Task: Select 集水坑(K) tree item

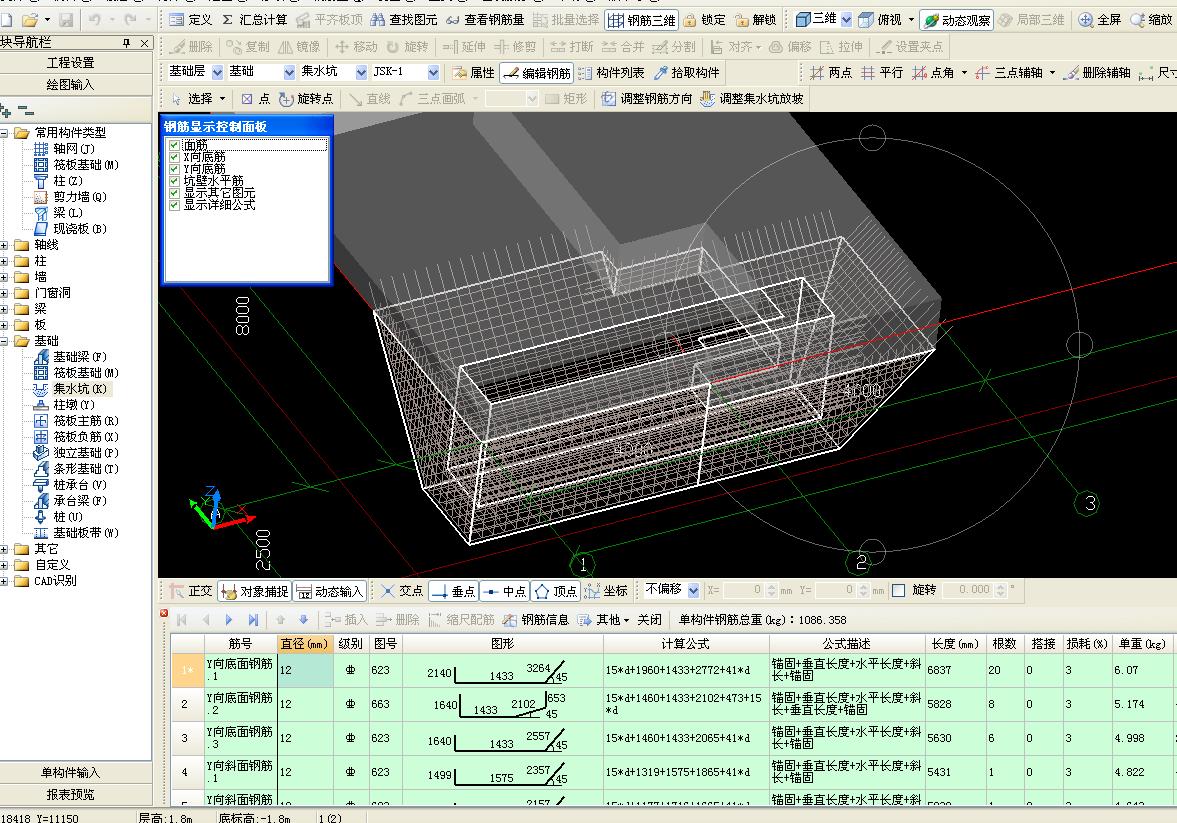Action: (x=72, y=389)
